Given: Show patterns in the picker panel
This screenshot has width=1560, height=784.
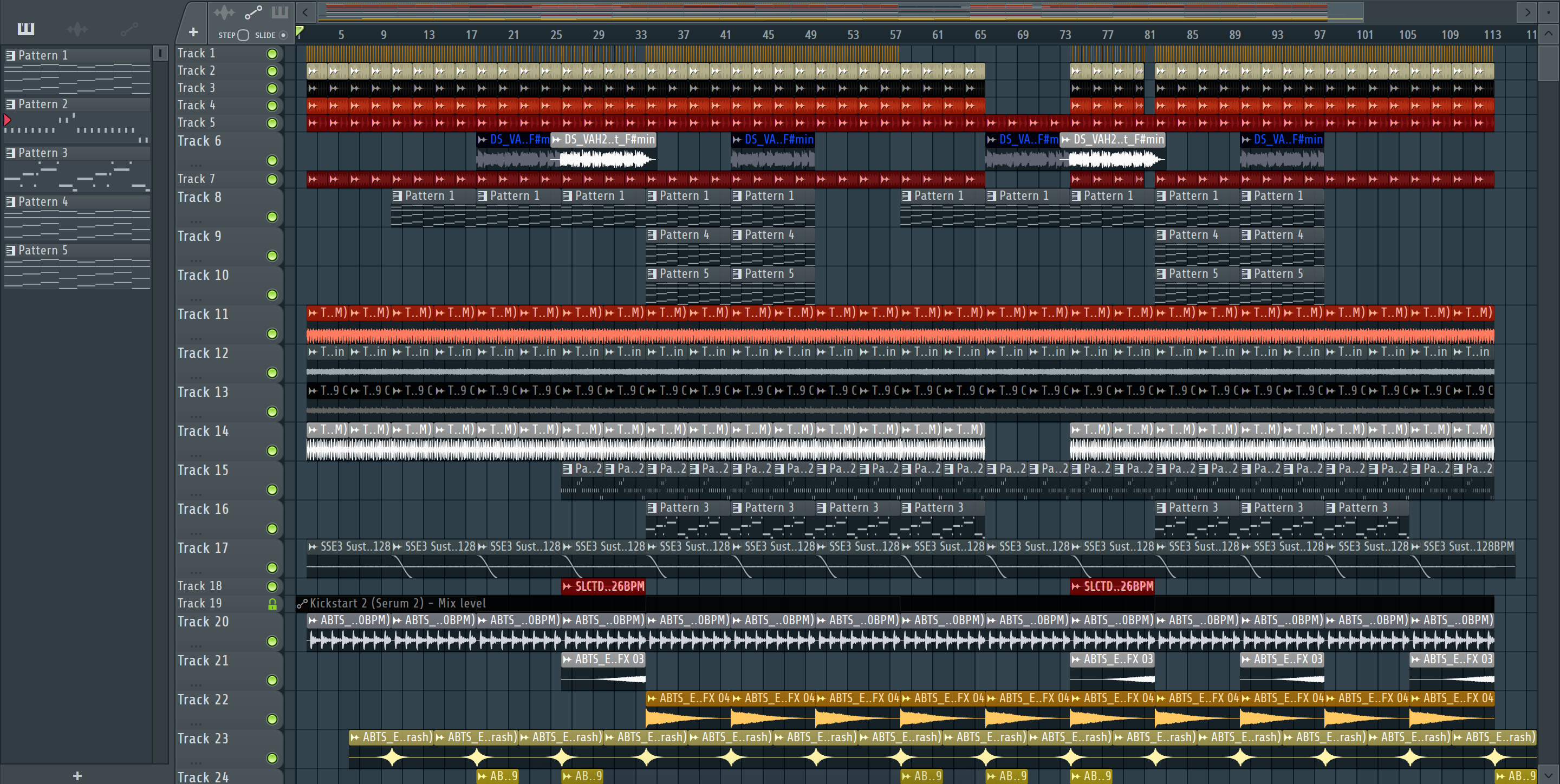Looking at the screenshot, I should tap(26, 29).
